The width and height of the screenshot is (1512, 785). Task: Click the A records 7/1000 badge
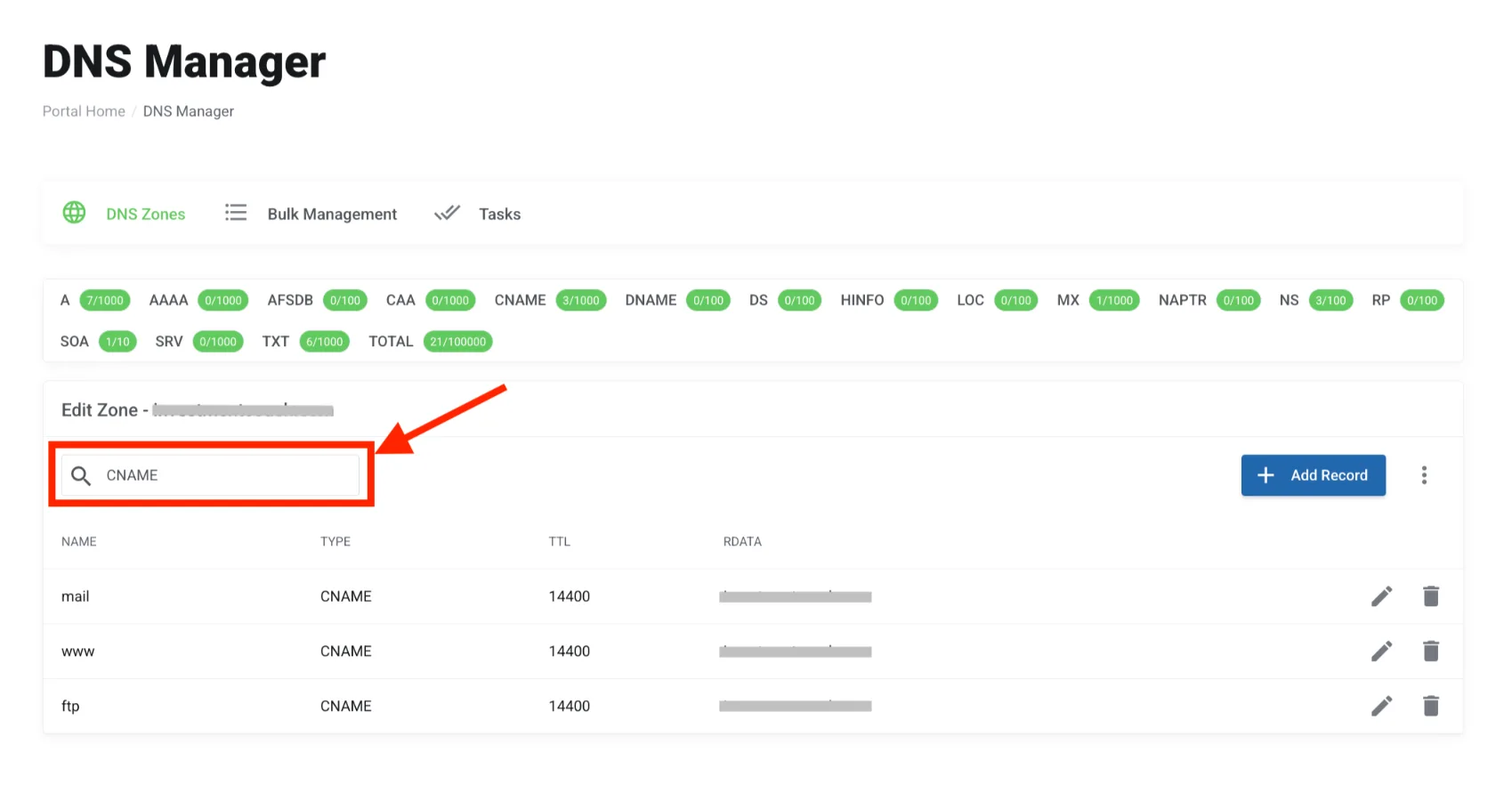tap(105, 301)
